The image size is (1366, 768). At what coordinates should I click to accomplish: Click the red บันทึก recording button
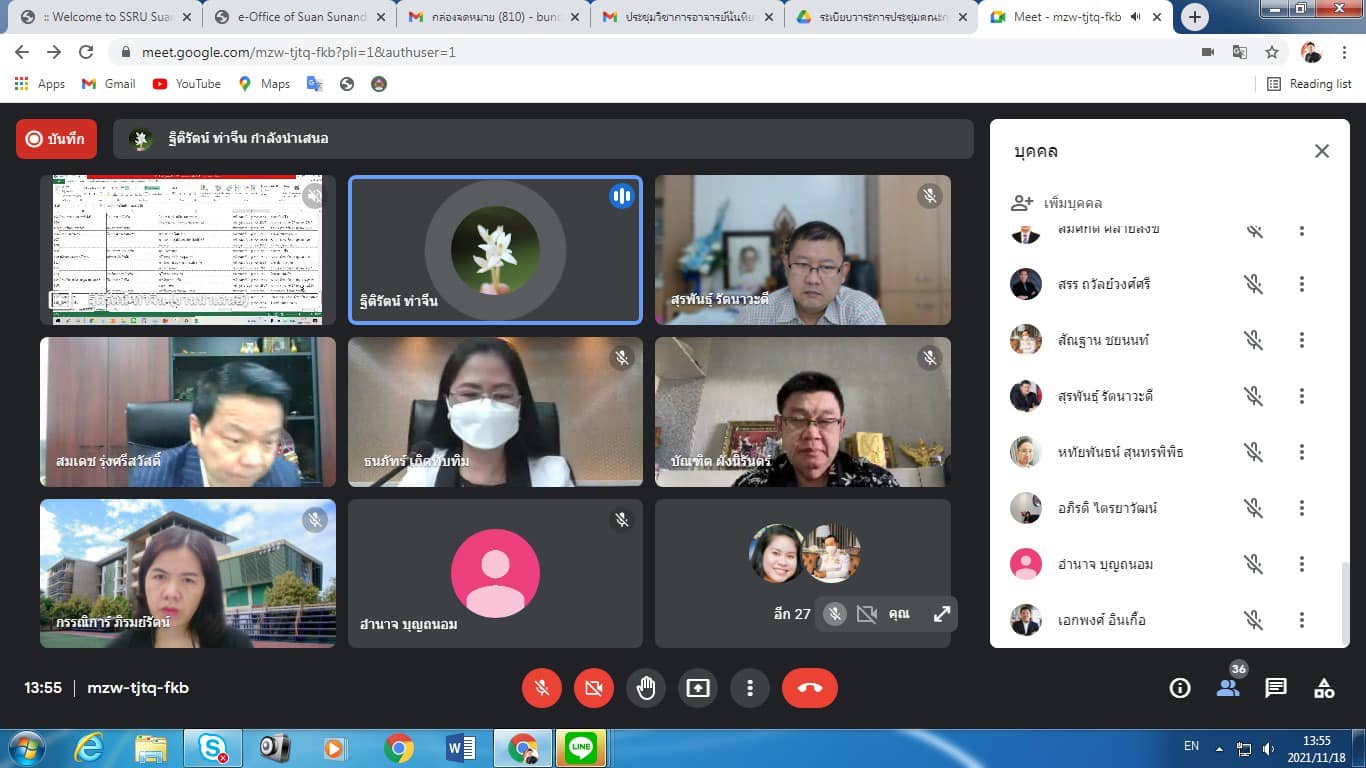click(x=56, y=139)
